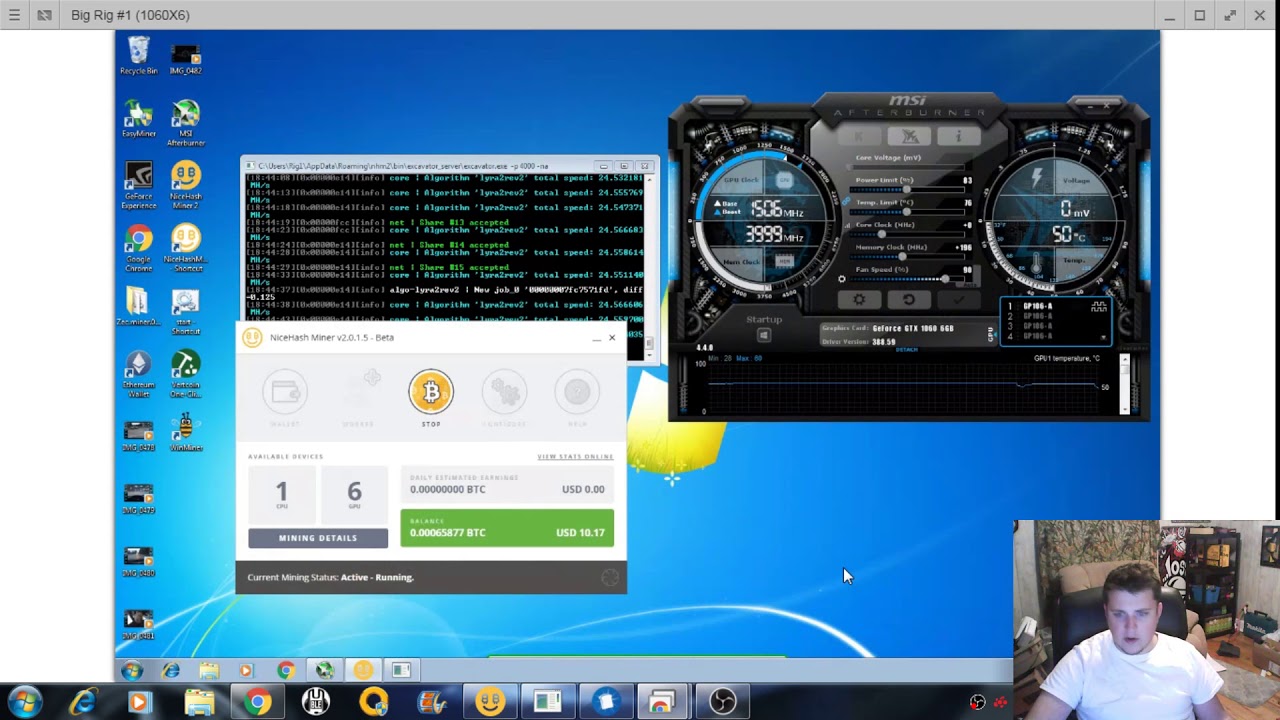Click NiceHash smiley in remote inner taskbar
1280x720 pixels.
click(363, 671)
